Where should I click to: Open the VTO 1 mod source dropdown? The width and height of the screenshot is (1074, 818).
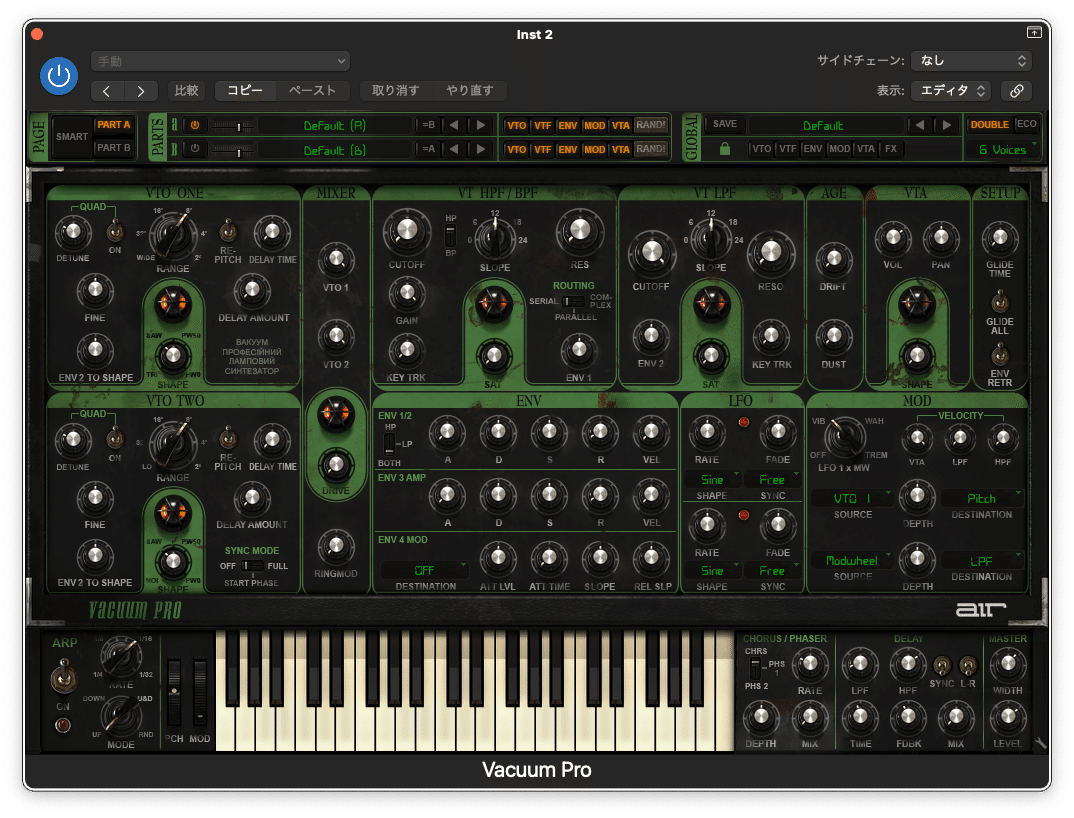(x=852, y=499)
